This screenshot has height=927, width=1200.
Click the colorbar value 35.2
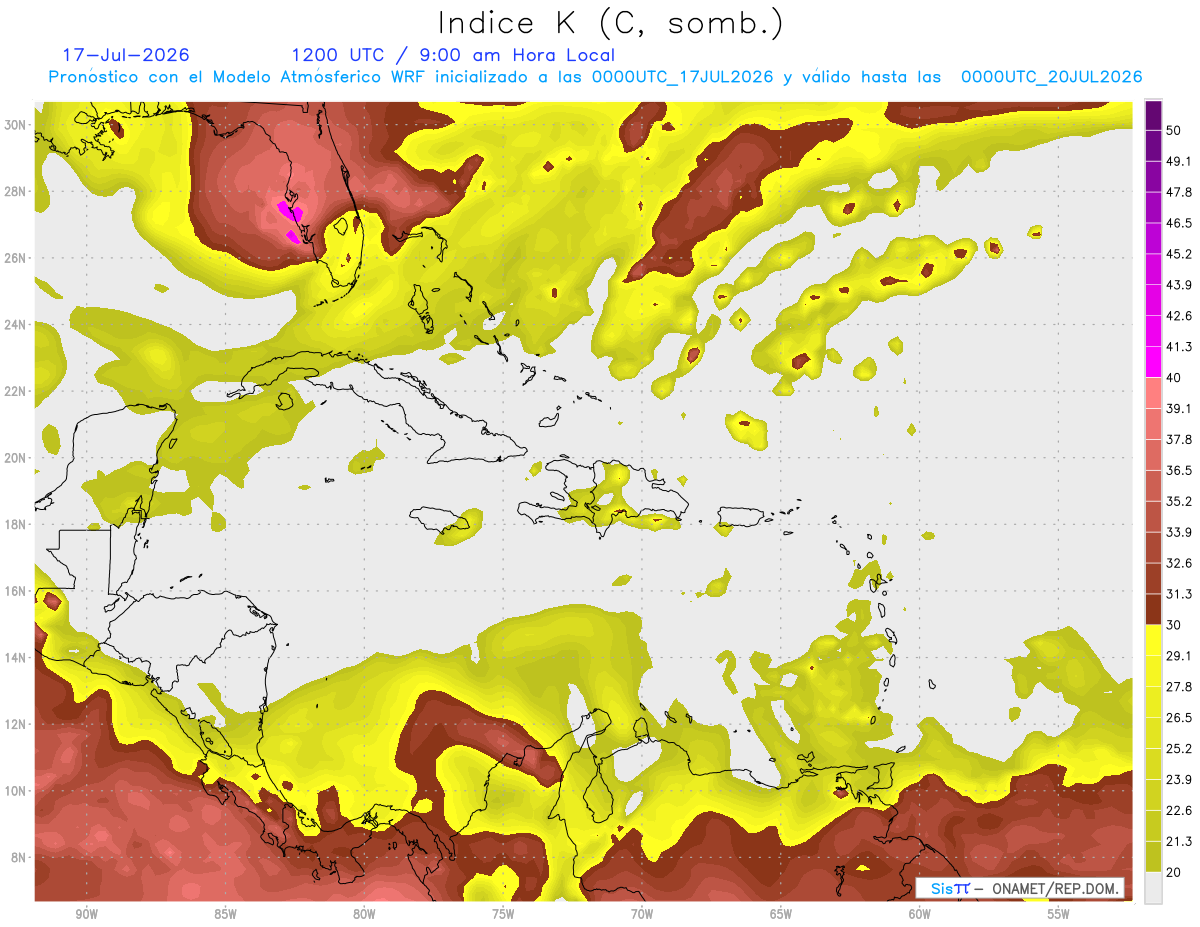tap(1179, 501)
